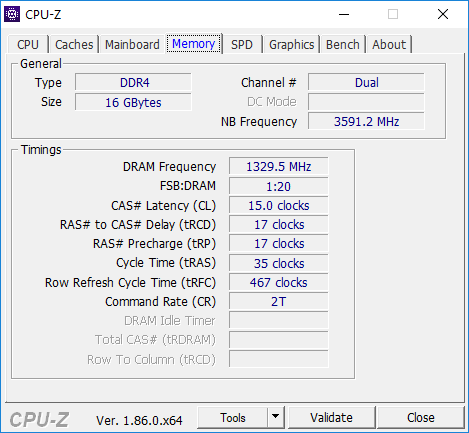
Task: Select NB Frequency value 3591.2 MHz
Action: [366, 121]
